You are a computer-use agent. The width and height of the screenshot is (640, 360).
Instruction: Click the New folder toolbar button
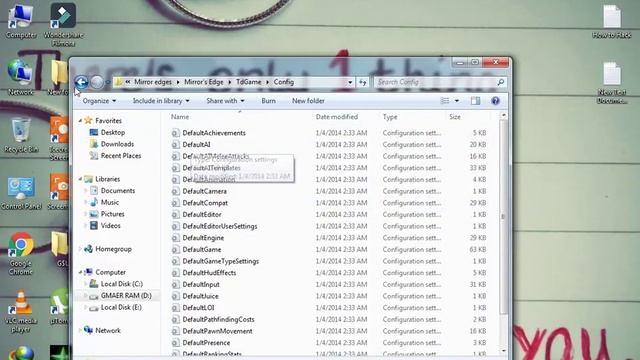pyautogui.click(x=308, y=101)
